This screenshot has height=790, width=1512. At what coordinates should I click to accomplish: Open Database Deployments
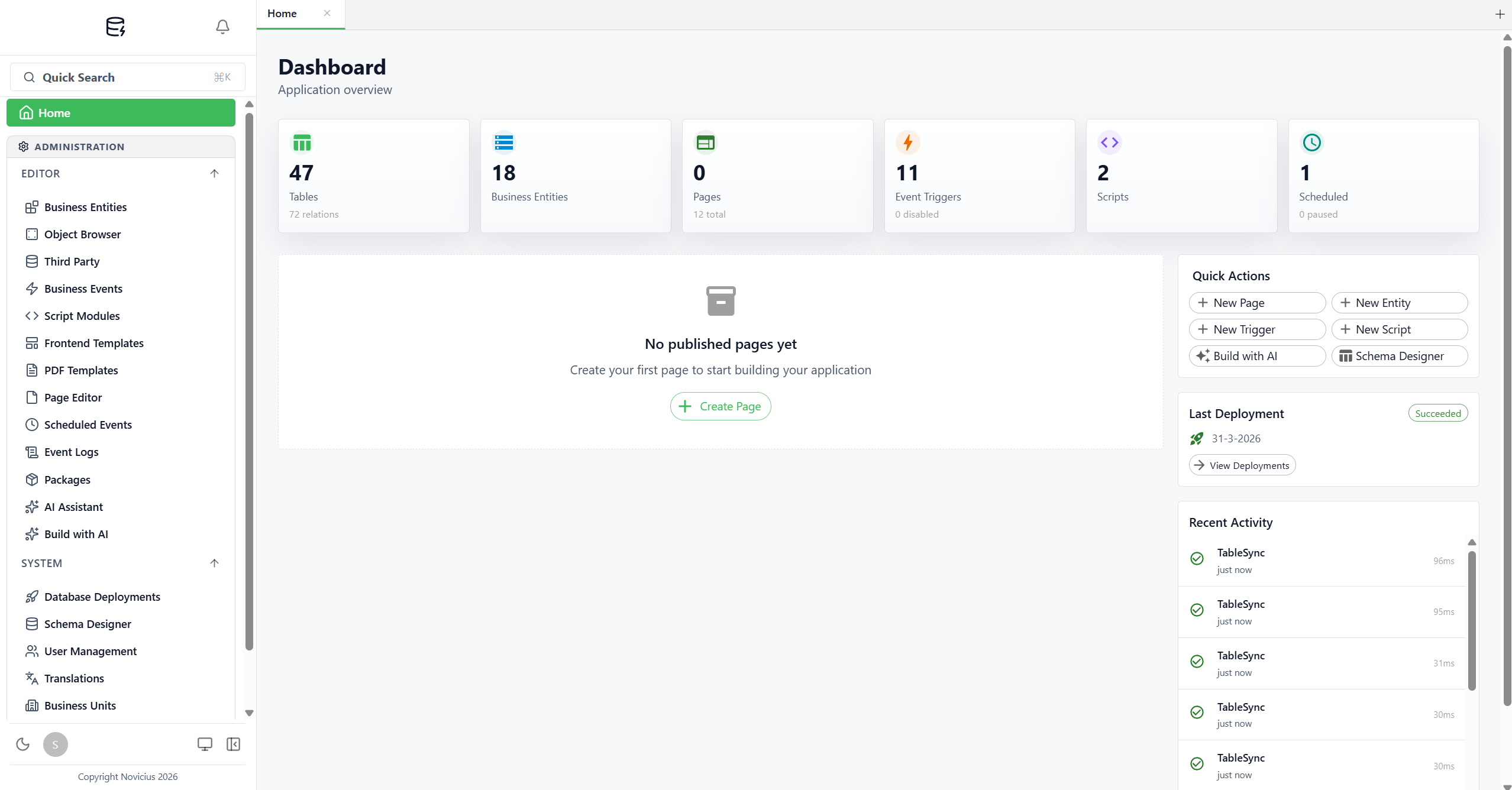point(121,597)
